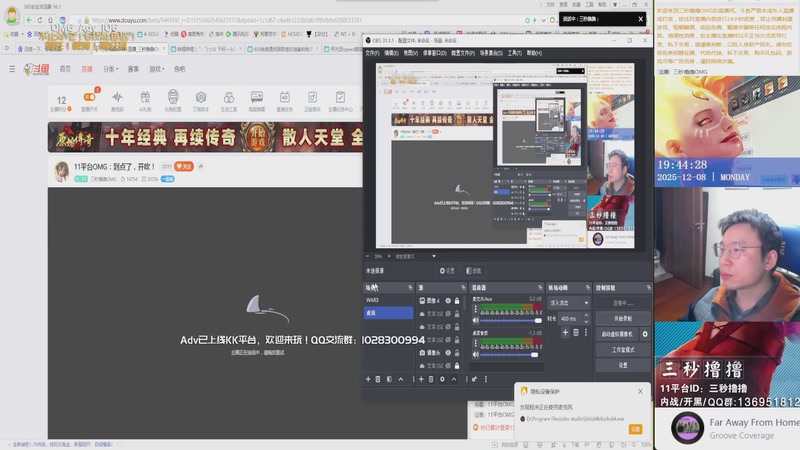
Task: Add a new scene with plus icon
Action: [368, 379]
